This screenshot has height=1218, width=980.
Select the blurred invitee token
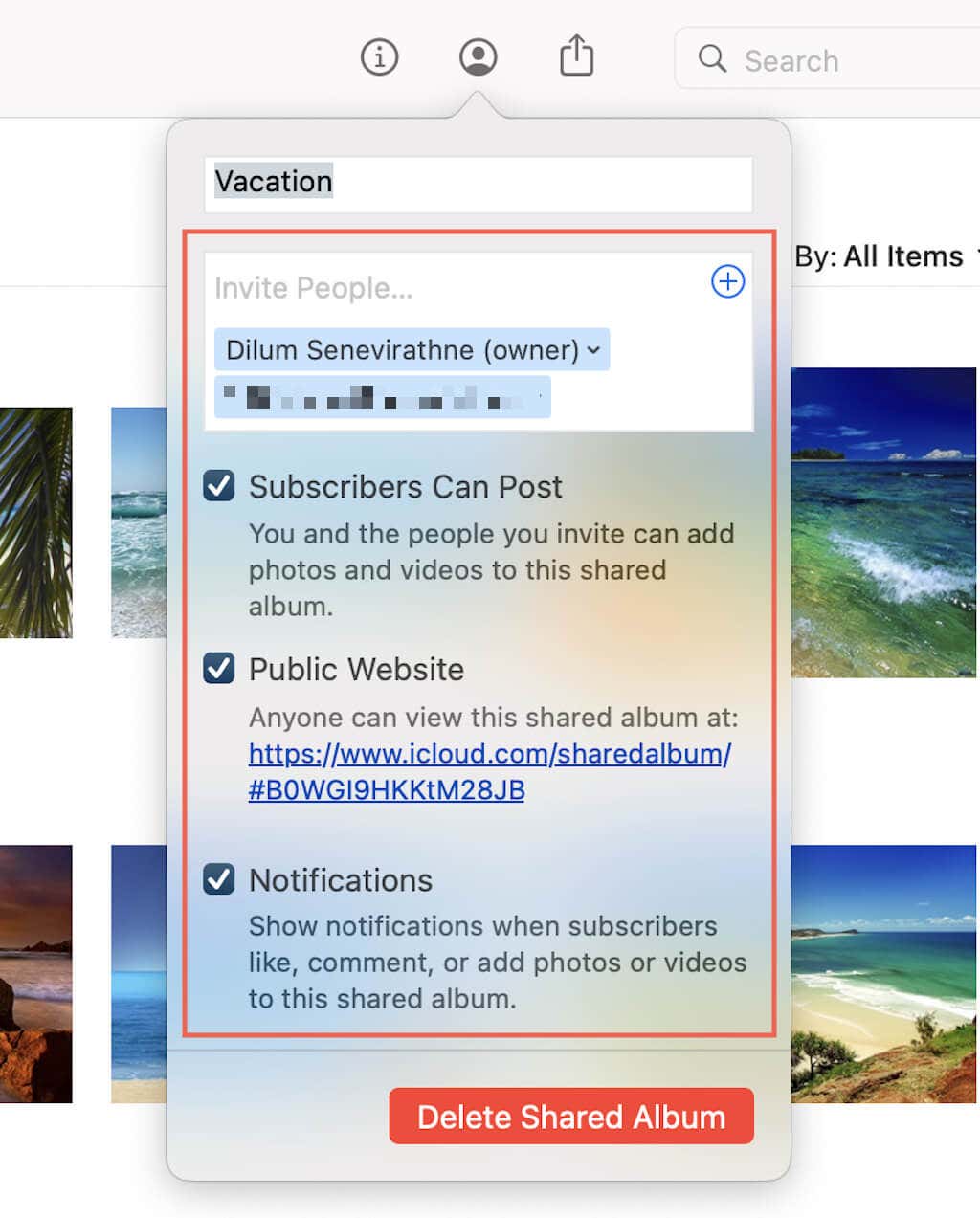pos(382,397)
